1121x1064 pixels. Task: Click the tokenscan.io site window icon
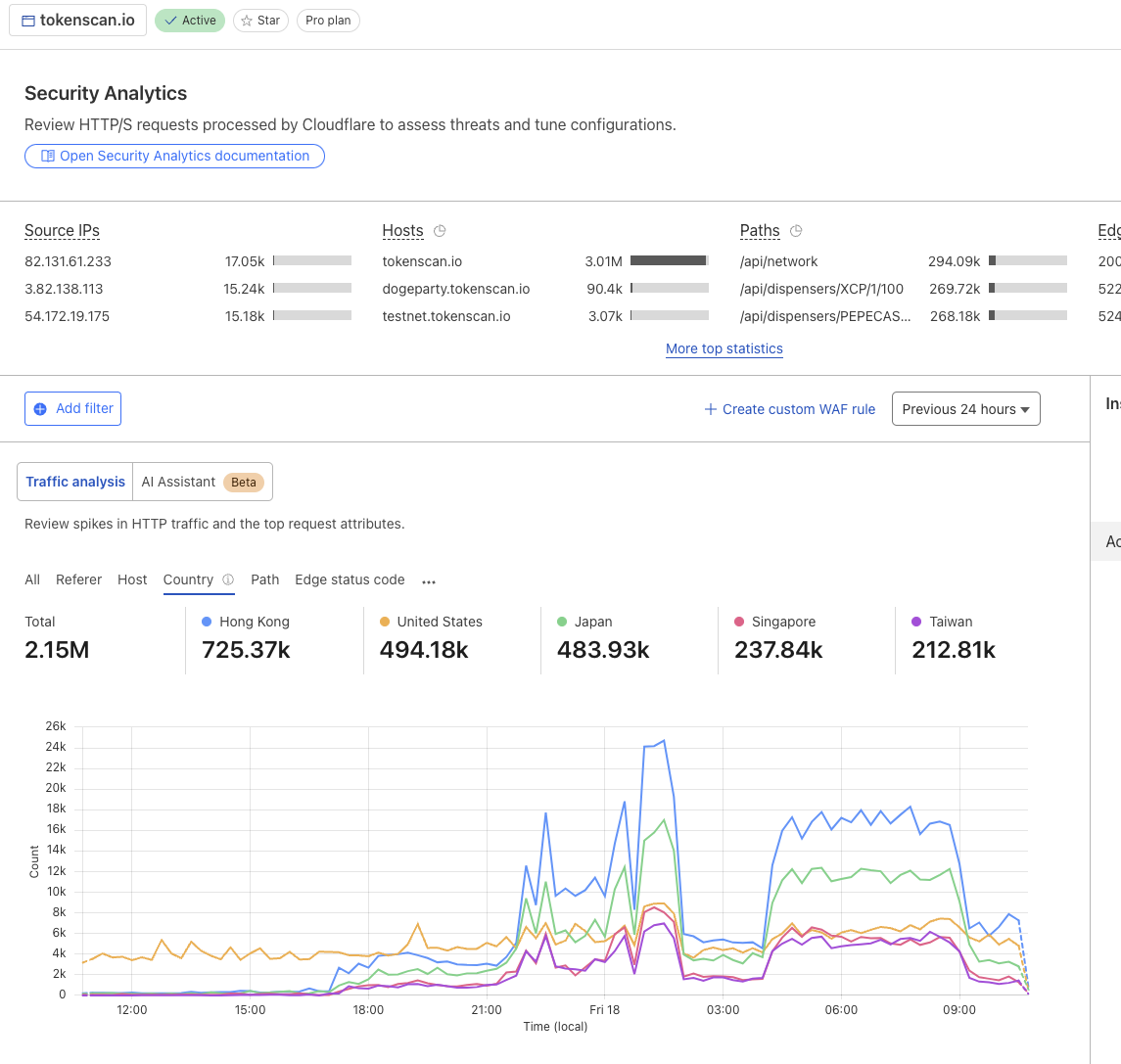tap(27, 21)
